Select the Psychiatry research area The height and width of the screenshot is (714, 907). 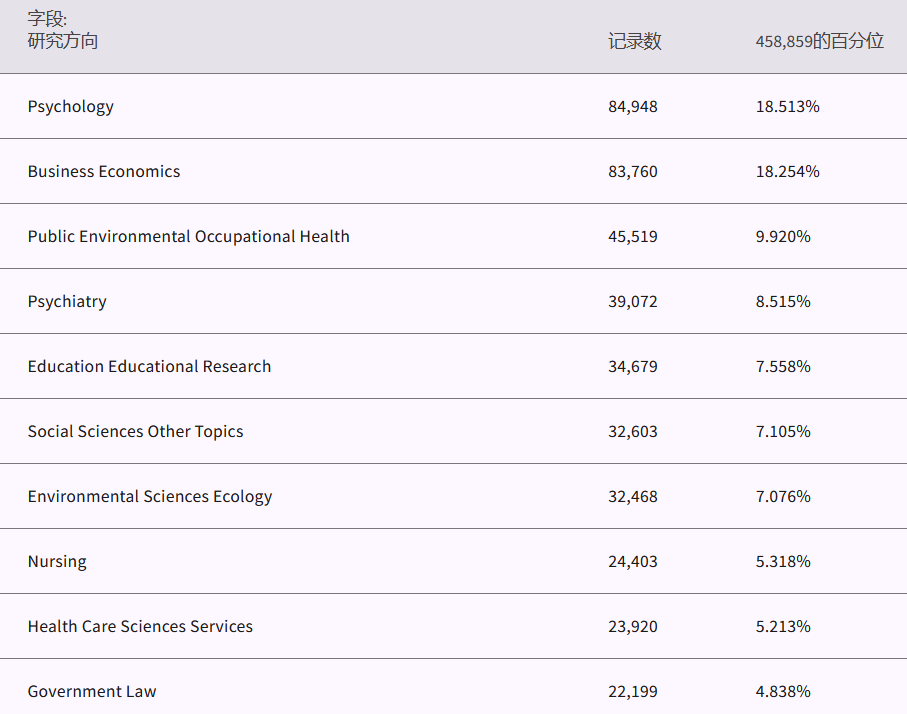tap(67, 302)
